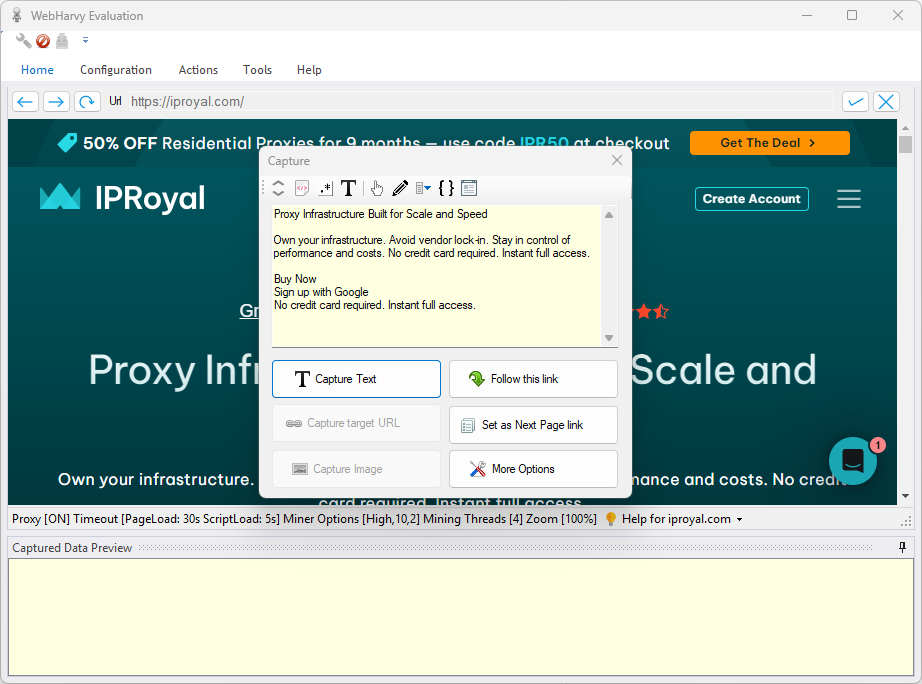Image resolution: width=922 pixels, height=684 pixels.
Task: Expand the Help for iproyal.com dropdown
Action: 740,520
